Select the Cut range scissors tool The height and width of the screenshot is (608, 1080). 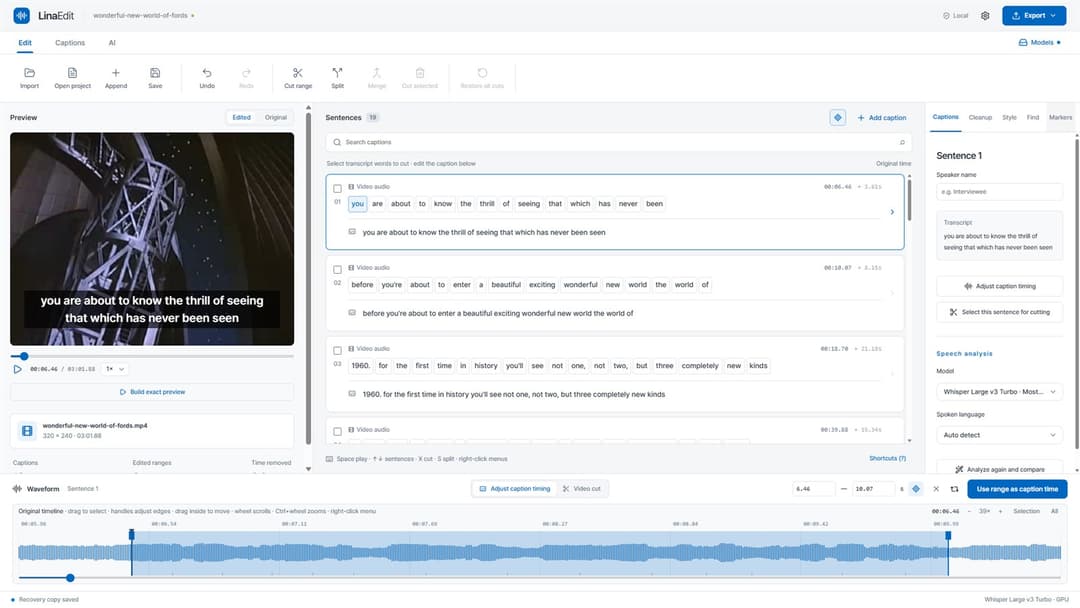(298, 73)
